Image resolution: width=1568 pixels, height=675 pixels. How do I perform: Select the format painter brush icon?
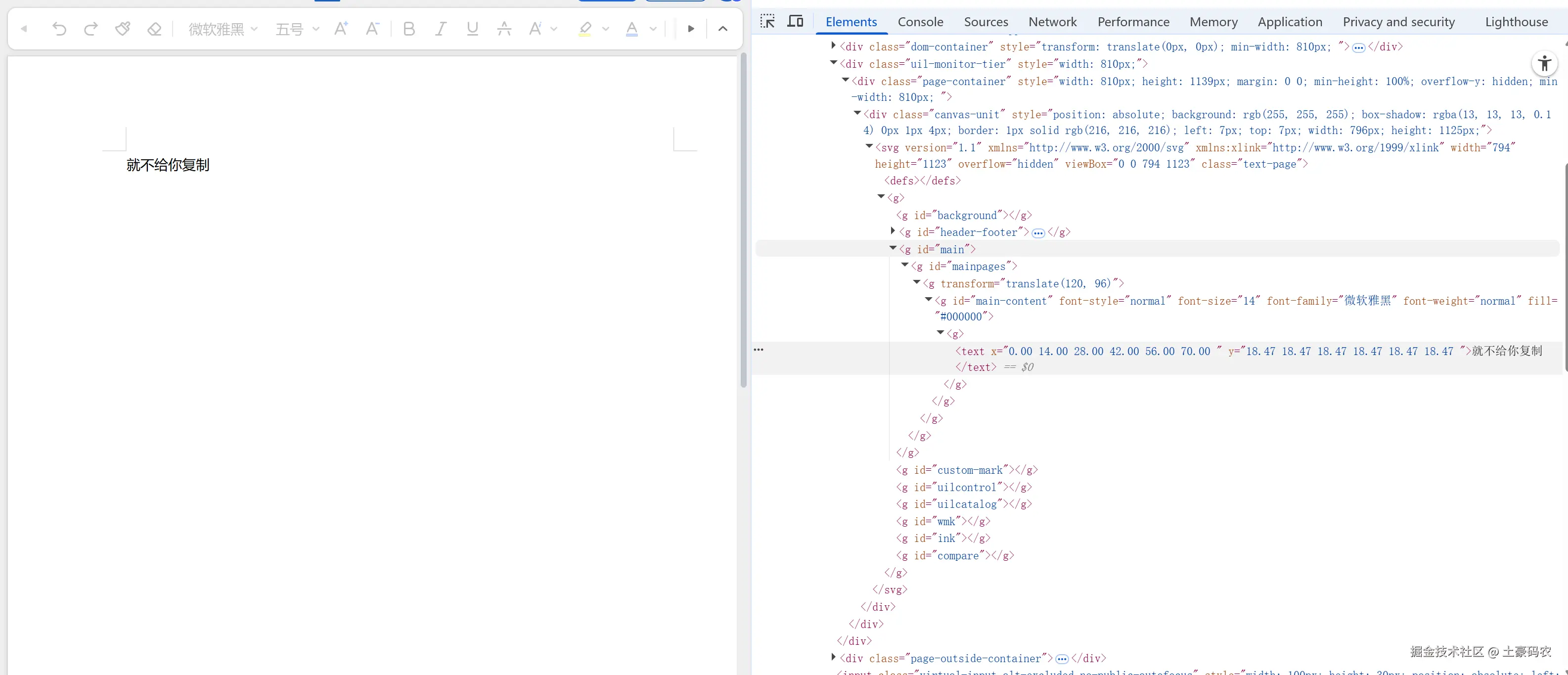pos(122,29)
